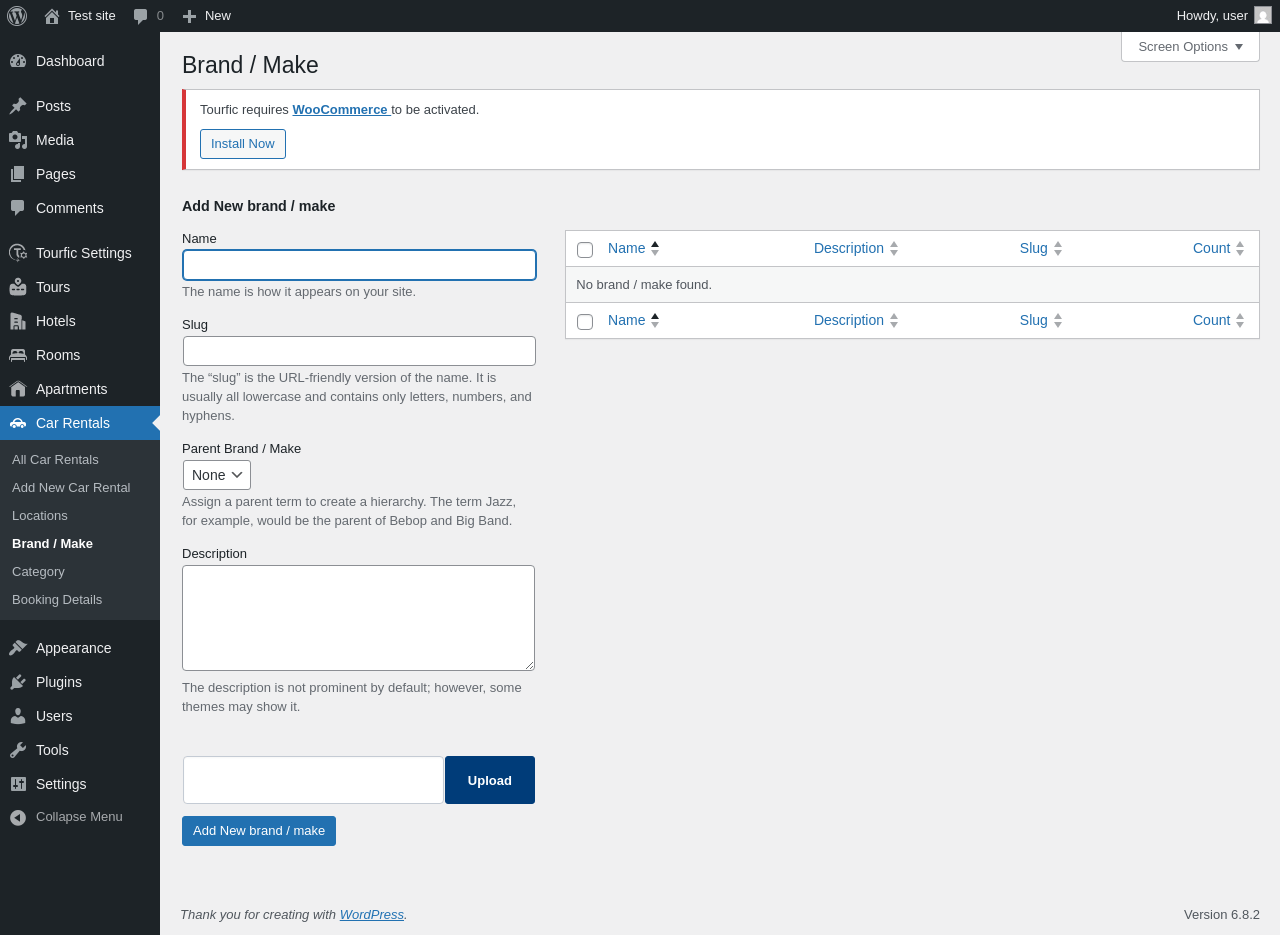
Task: Open the Booking Details submenu item
Action: [x=57, y=600]
